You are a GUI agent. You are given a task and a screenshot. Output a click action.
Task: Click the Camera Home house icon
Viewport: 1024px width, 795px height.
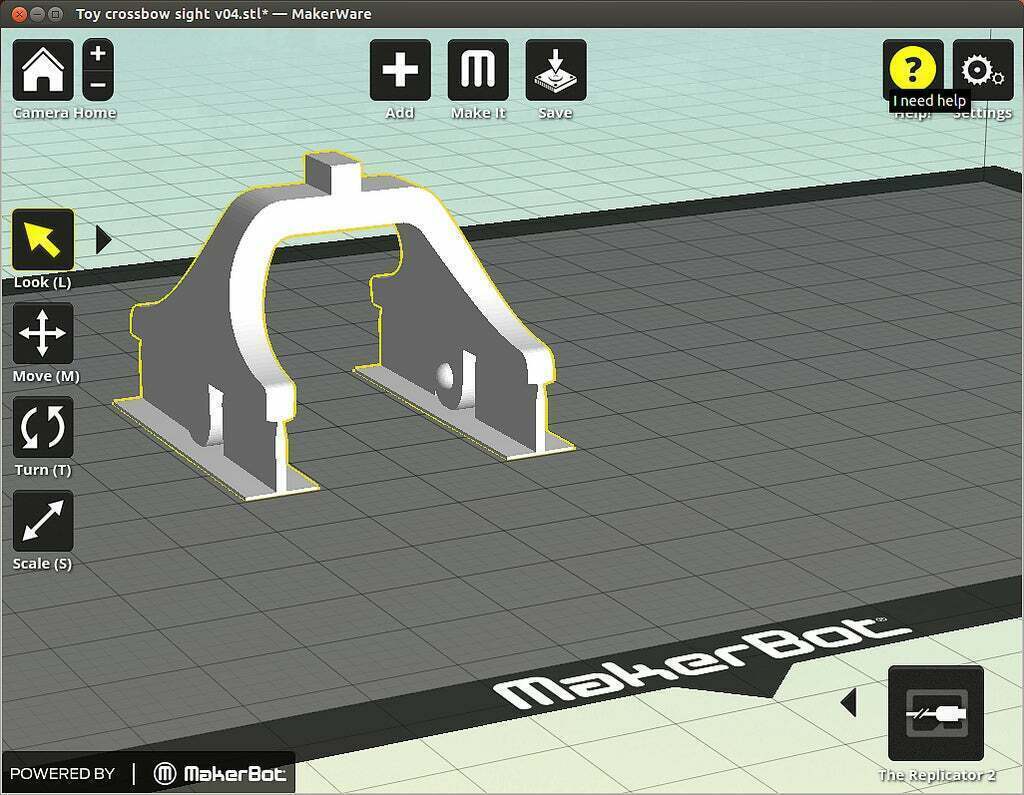point(43,70)
